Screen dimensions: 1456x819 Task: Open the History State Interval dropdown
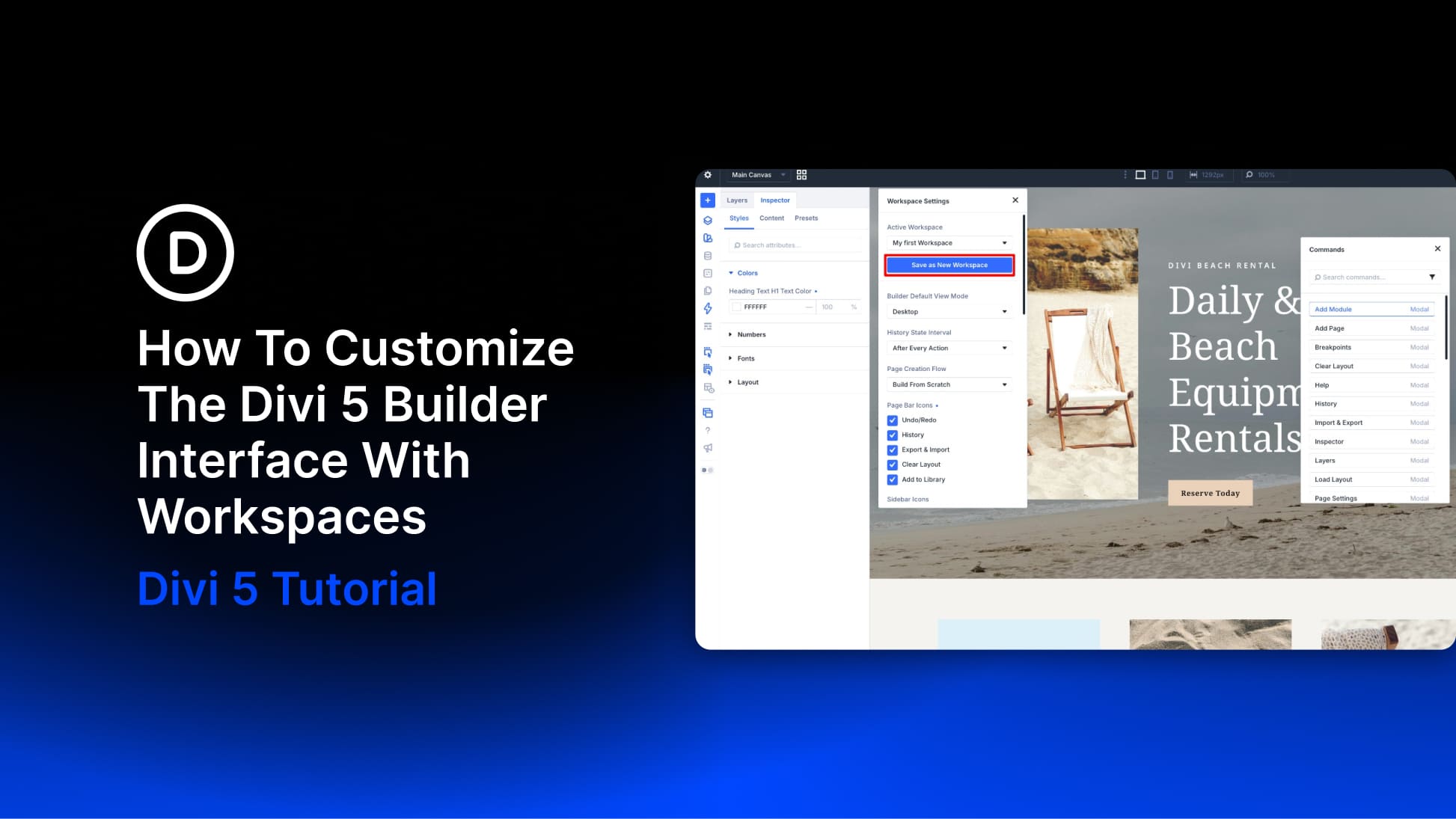949,349
